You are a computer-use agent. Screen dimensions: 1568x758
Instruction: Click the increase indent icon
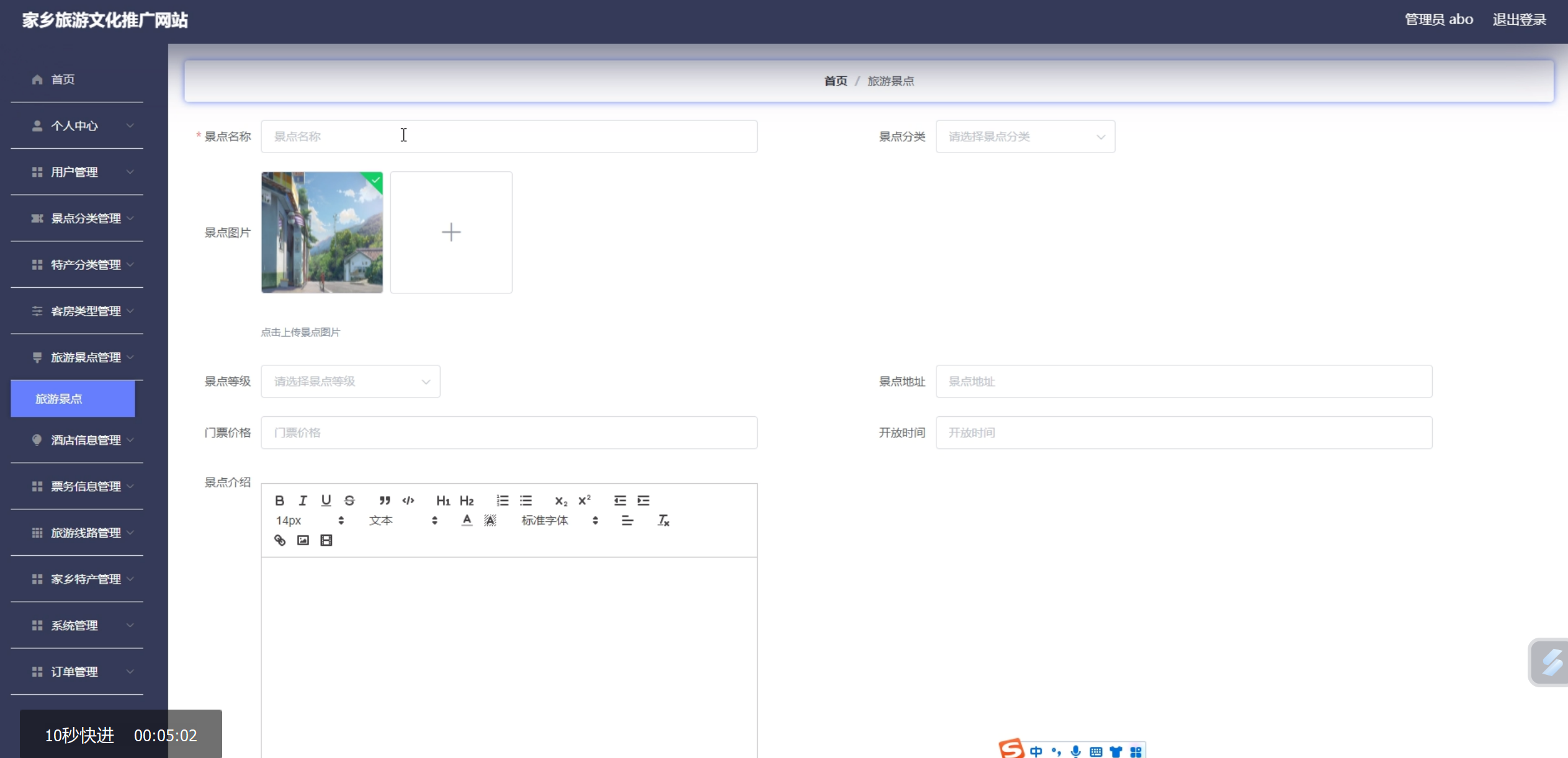[x=643, y=501]
